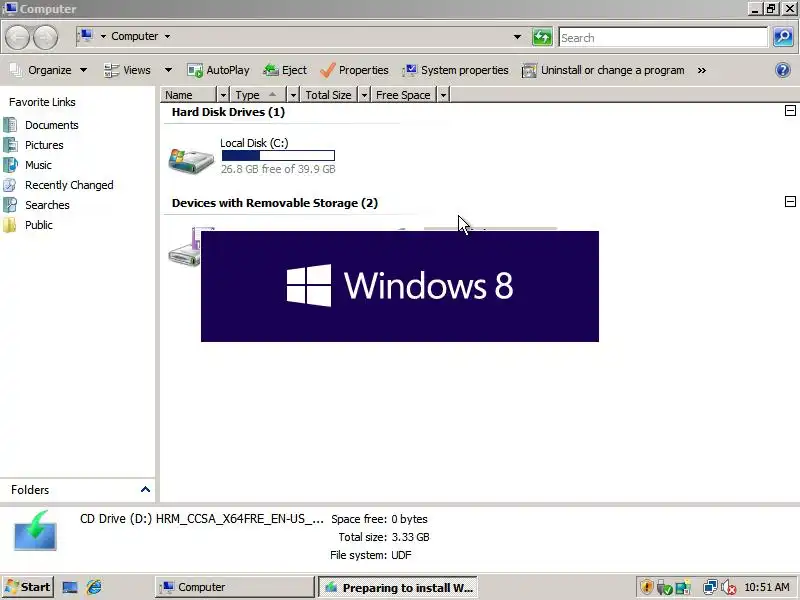
Task: Click the Documents favorite link
Action: tap(52, 125)
